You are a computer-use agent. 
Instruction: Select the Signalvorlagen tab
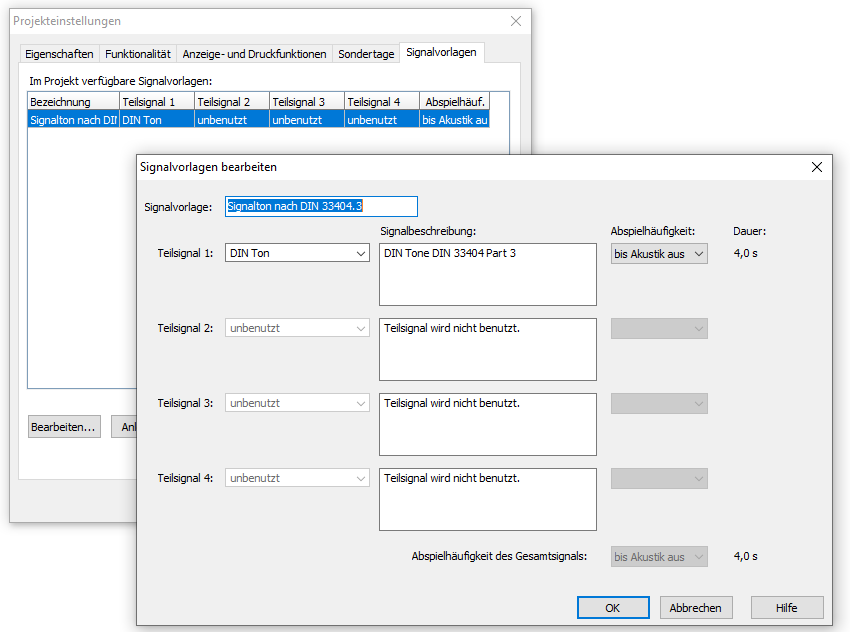pos(442,52)
